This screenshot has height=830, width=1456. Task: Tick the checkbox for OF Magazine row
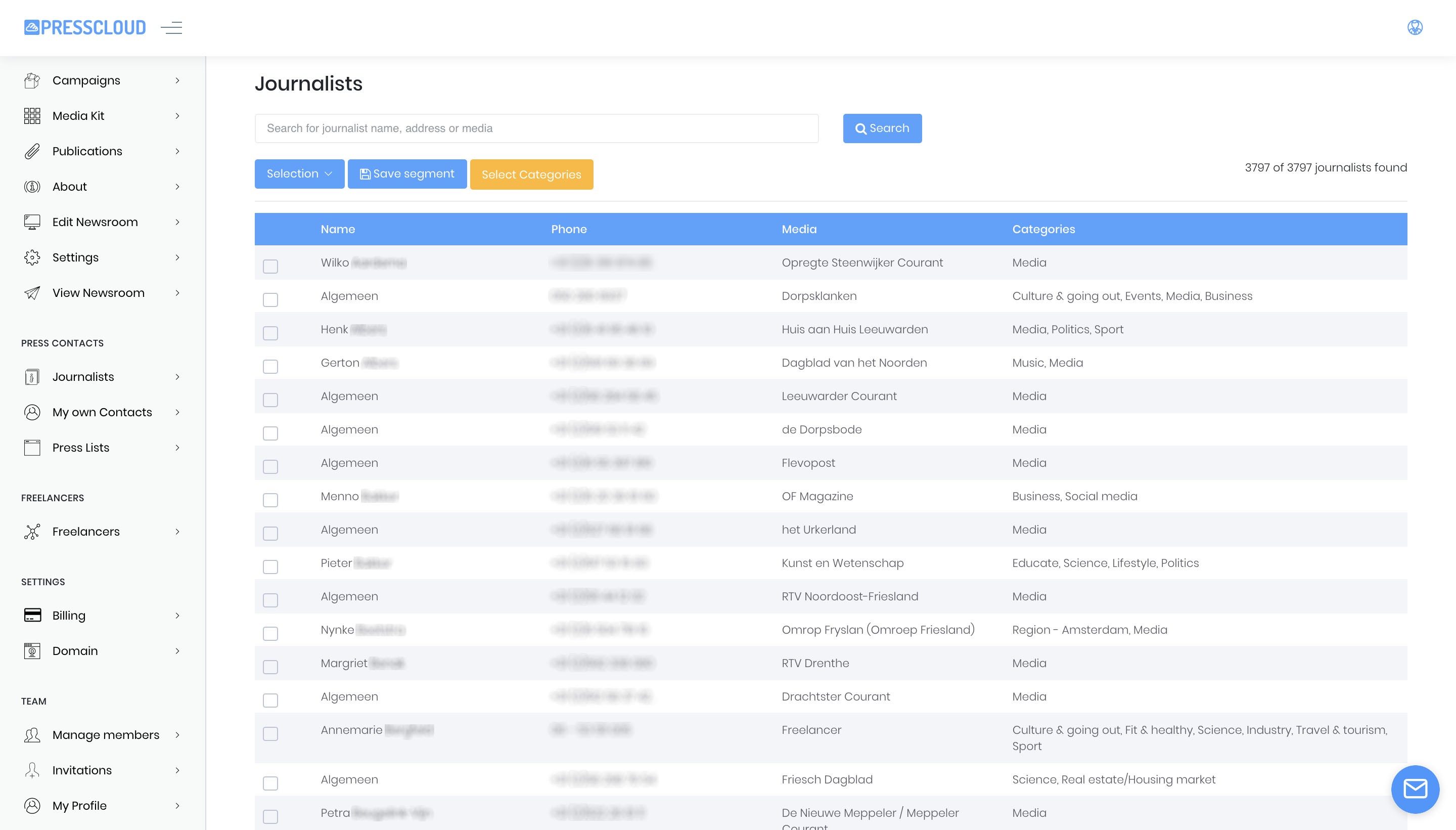[270, 500]
